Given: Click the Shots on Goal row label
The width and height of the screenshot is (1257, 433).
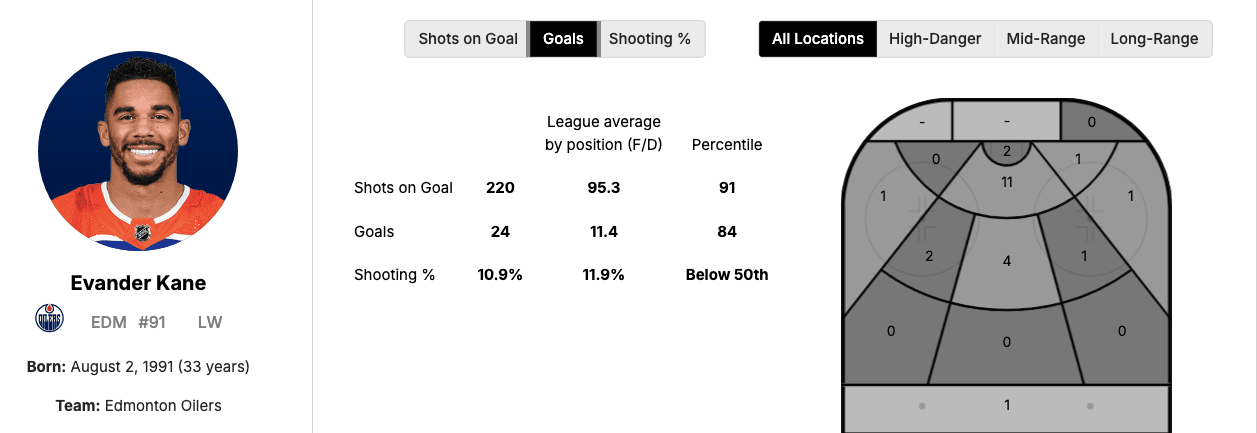Looking at the screenshot, I should tap(403, 188).
